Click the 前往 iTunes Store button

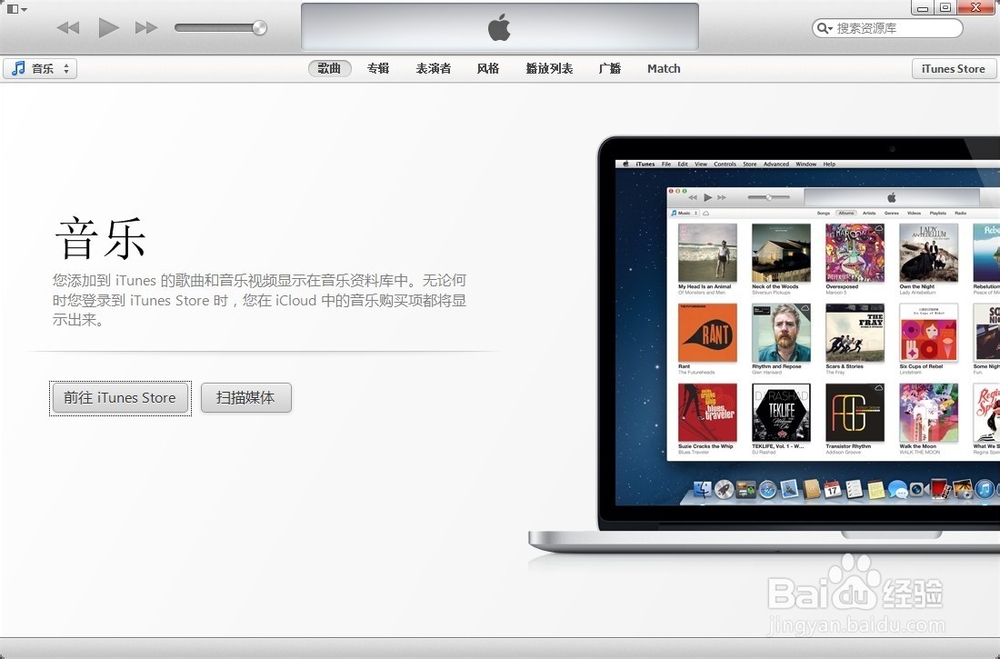click(x=120, y=398)
